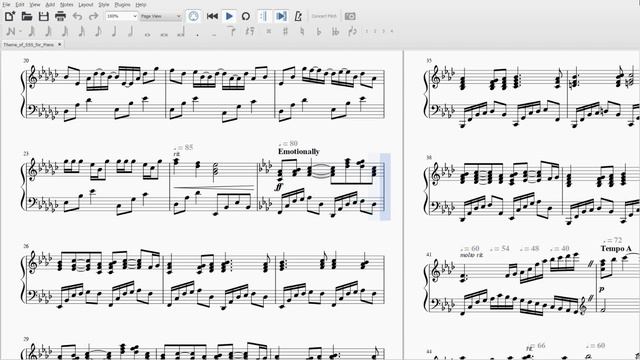Screen dimensions: 640x360
Task: Apply flat accidental
Action: point(319,31)
